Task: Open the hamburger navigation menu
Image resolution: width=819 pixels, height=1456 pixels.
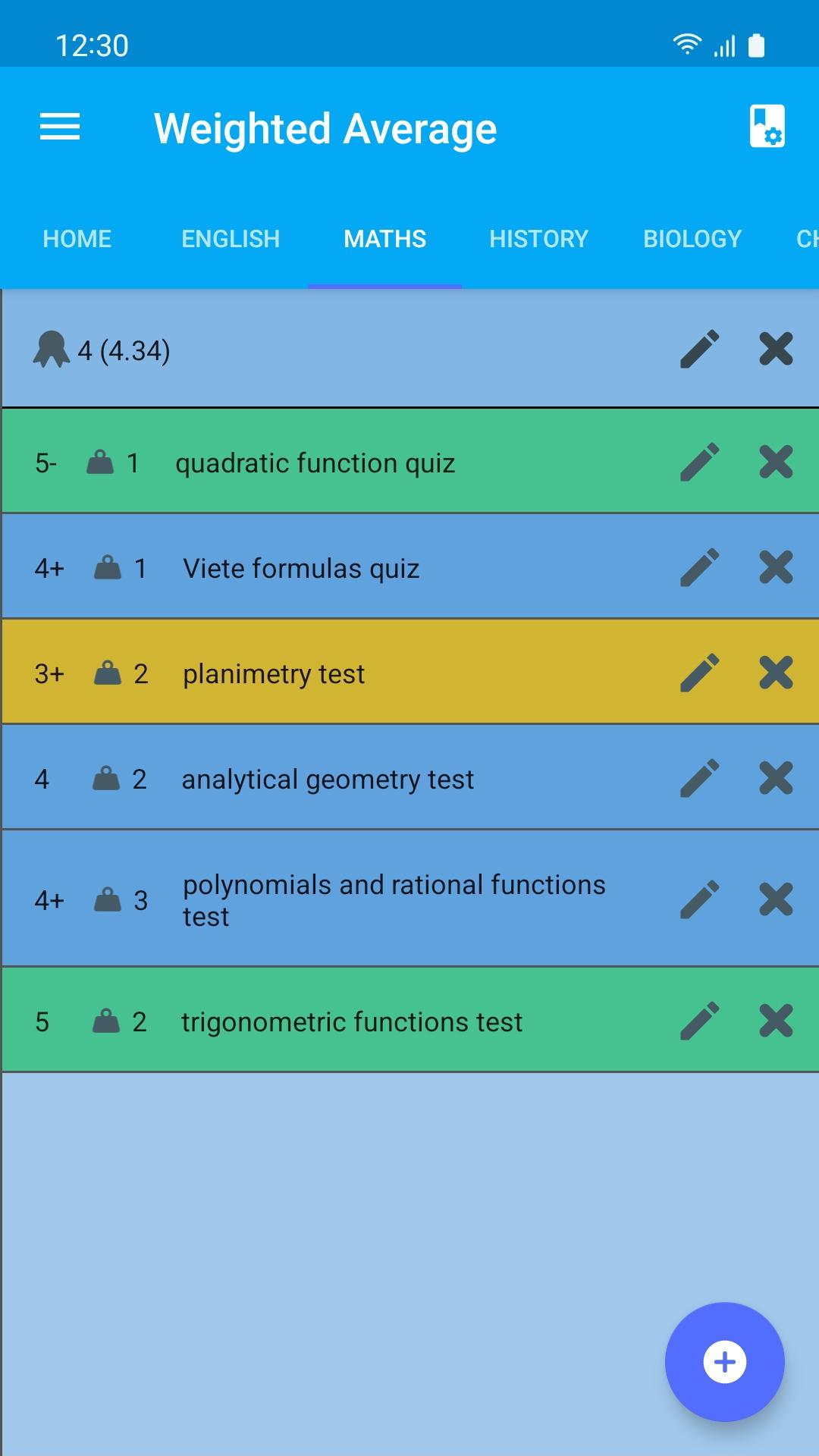Action: (x=60, y=127)
